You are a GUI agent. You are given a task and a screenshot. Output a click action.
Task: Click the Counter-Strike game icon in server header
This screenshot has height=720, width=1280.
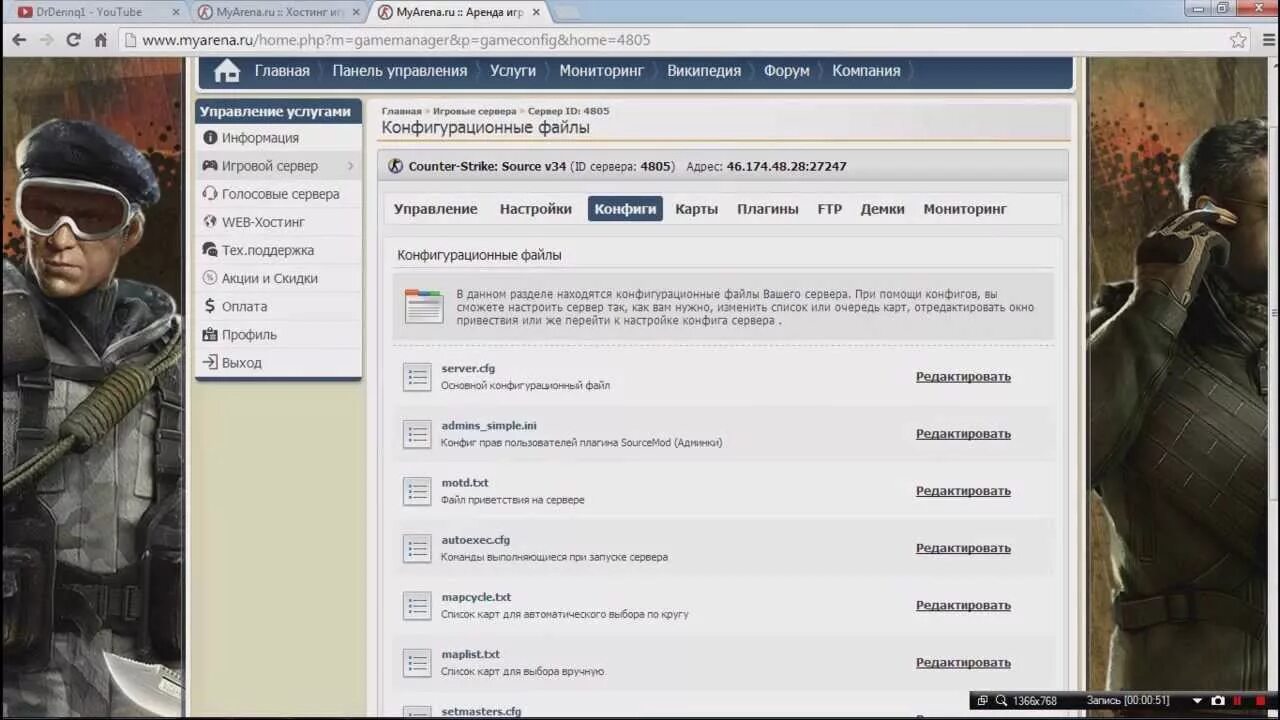tap(396, 166)
